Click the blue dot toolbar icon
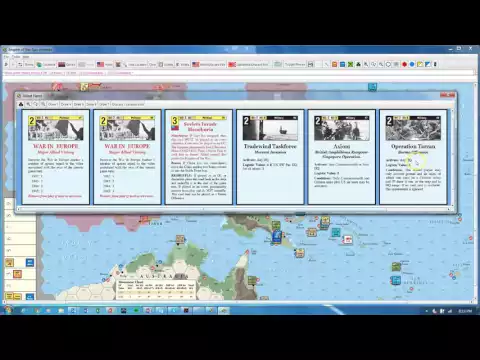 [x=412, y=64]
